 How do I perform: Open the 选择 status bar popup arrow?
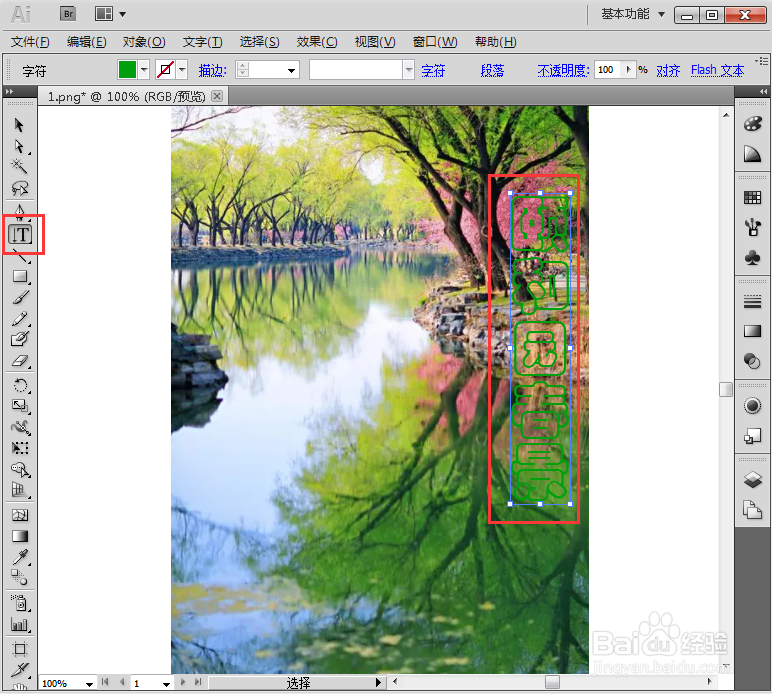click(x=378, y=683)
